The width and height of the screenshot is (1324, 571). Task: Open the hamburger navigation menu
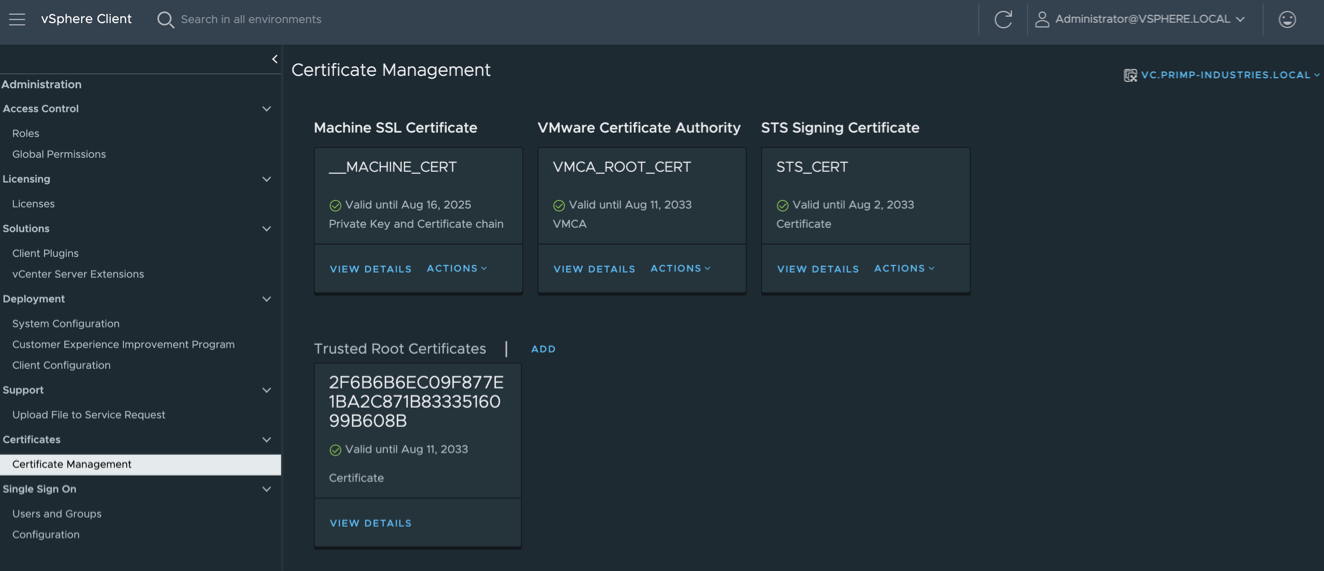pos(17,19)
